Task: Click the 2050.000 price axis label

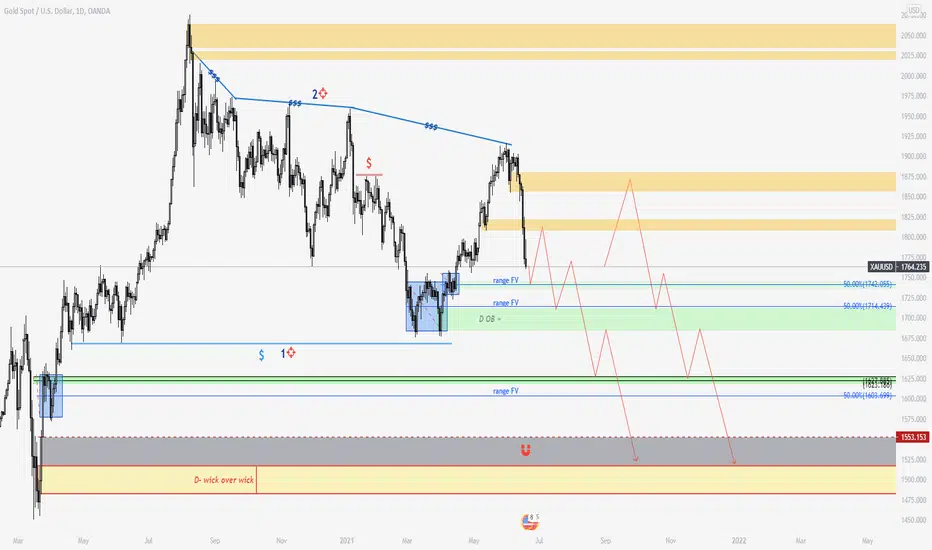Action: pyautogui.click(x=914, y=36)
